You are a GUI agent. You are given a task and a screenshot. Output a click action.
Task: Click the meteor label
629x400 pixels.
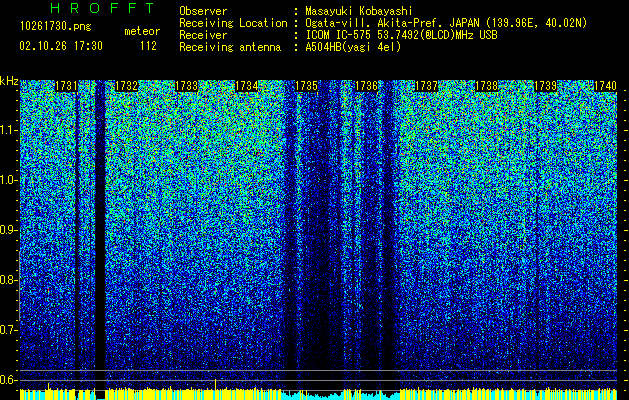tap(142, 31)
